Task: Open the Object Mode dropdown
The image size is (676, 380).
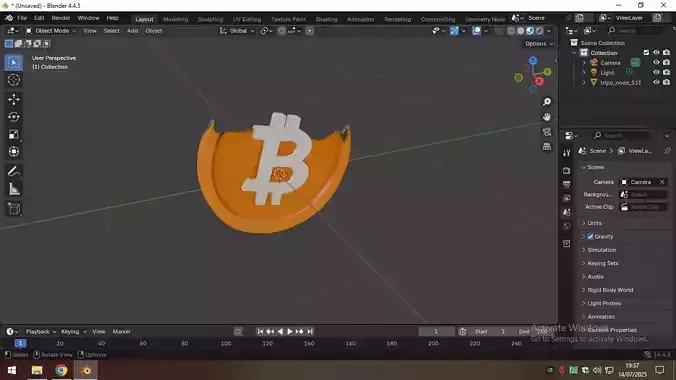Action: click(50, 31)
